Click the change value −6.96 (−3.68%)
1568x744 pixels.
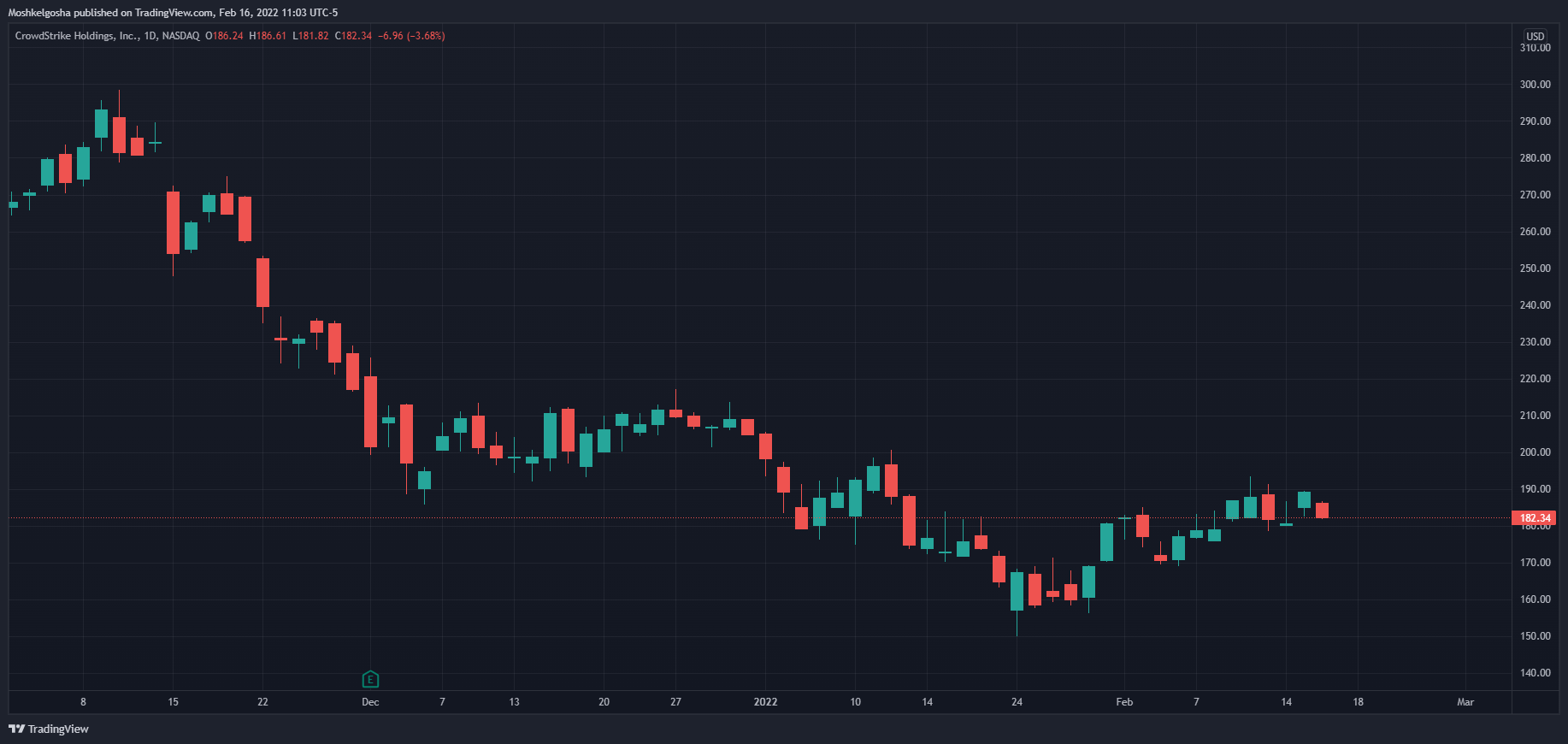(x=411, y=36)
